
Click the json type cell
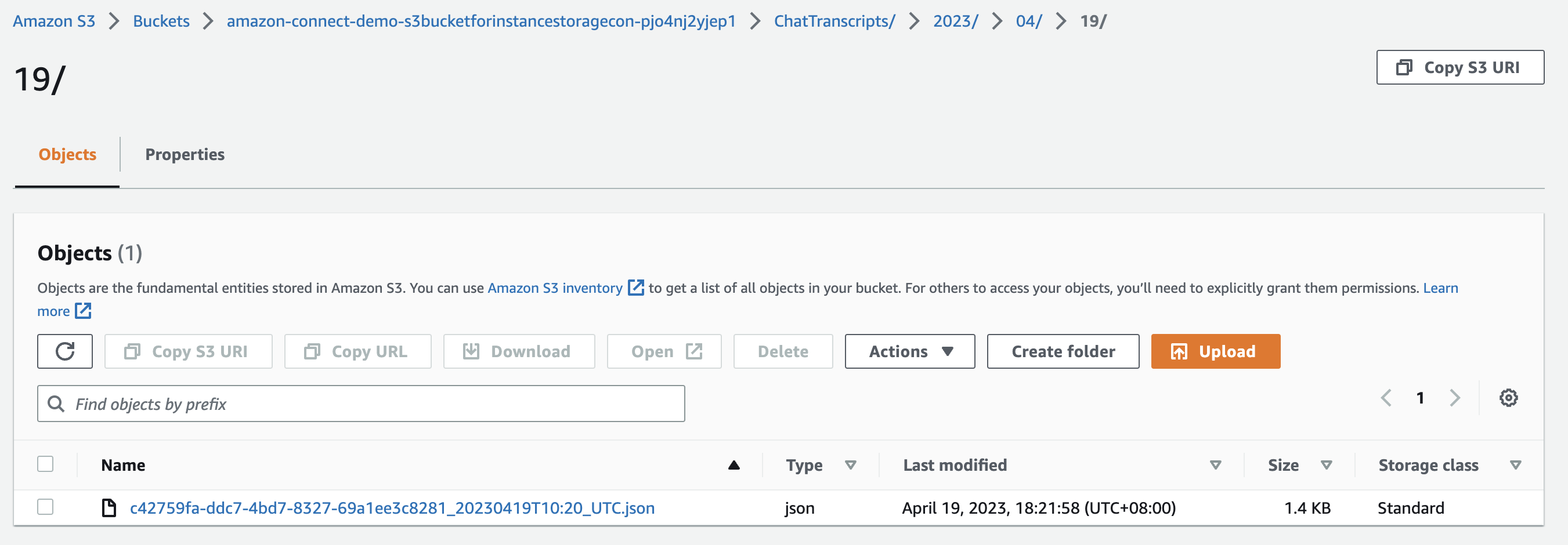coord(799,507)
